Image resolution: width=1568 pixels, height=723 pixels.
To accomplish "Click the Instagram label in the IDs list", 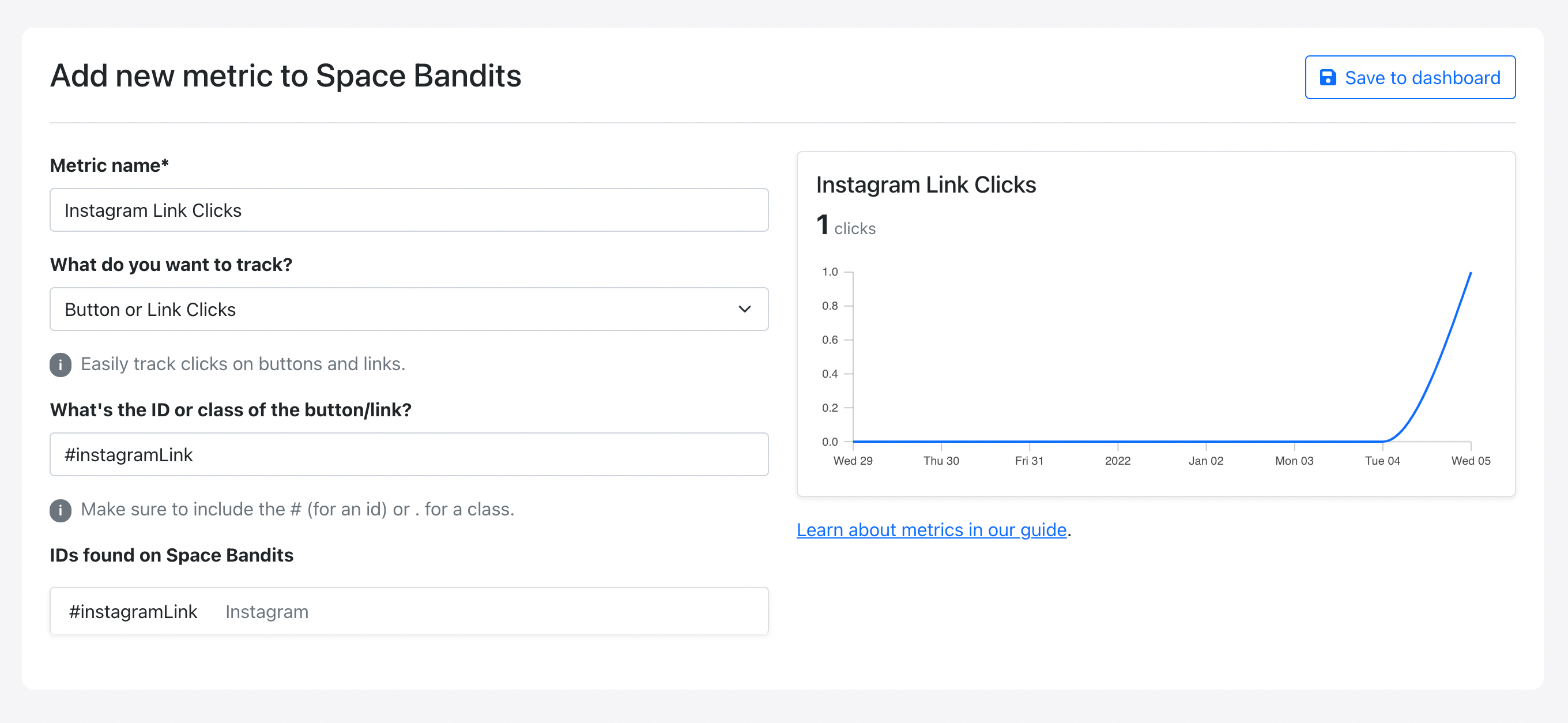I will (266, 611).
